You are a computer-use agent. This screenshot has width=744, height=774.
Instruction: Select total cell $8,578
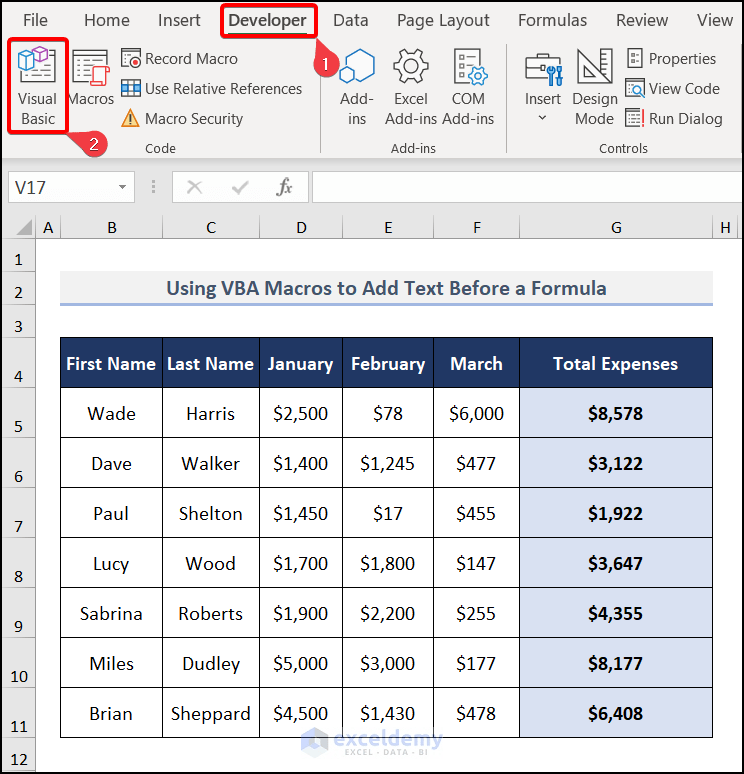(616, 413)
